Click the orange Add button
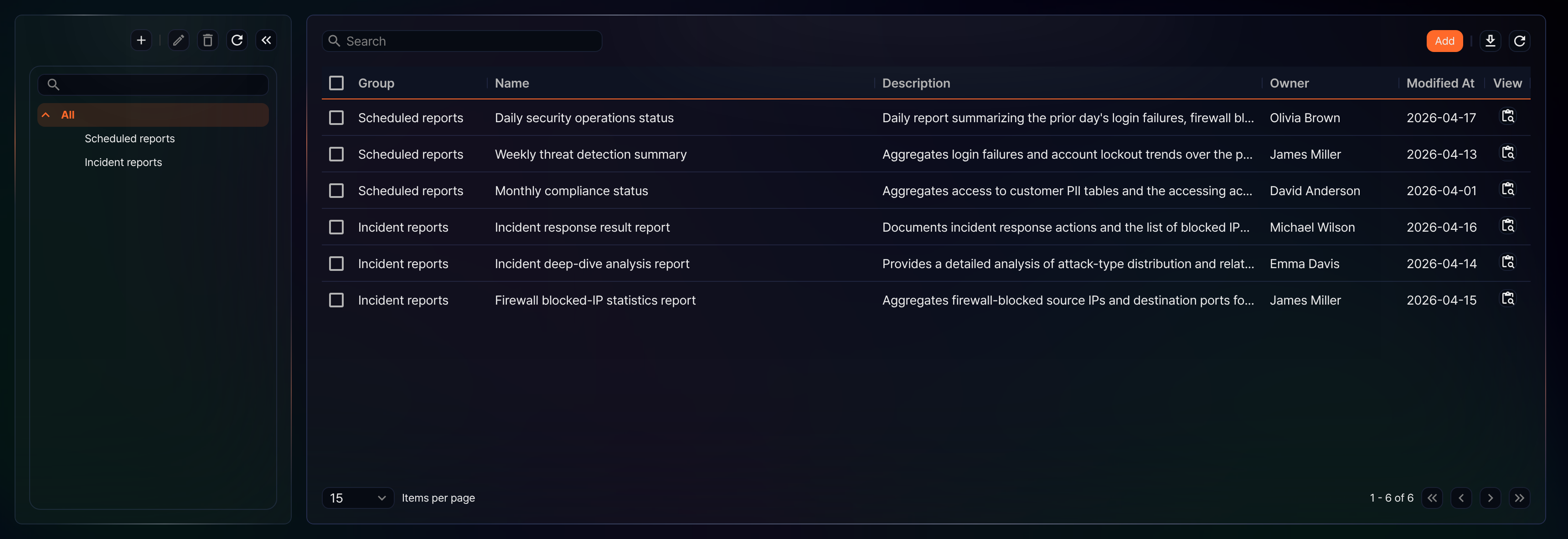Image resolution: width=1568 pixels, height=539 pixels. 1444,41
